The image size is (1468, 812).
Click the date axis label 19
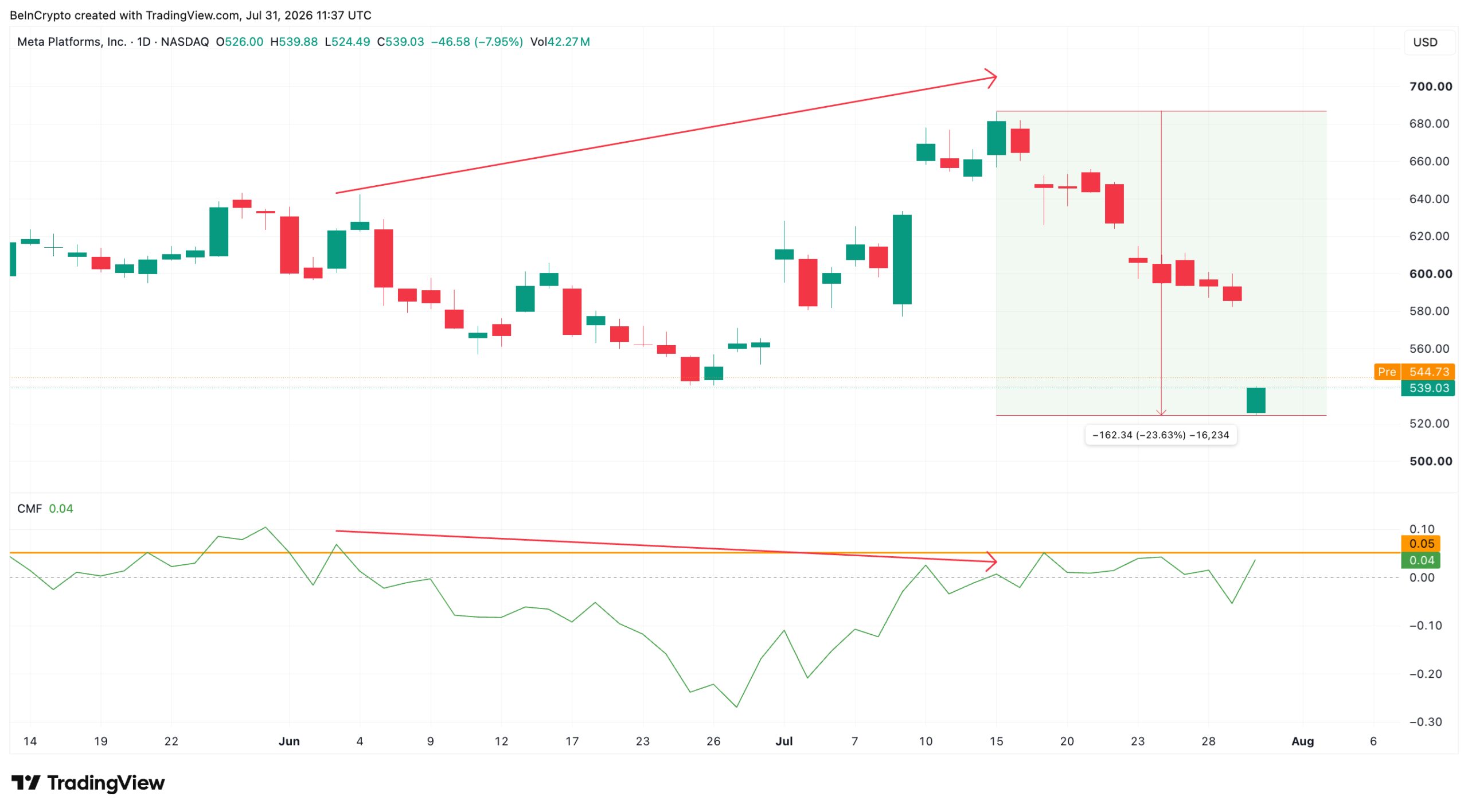coord(100,741)
